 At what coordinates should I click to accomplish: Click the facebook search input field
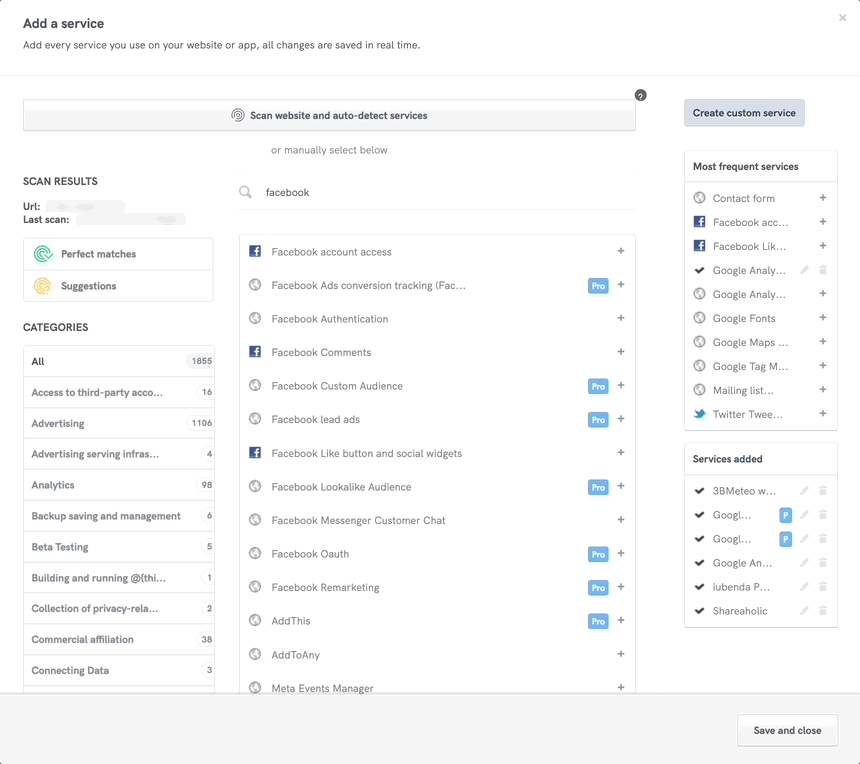(440, 192)
